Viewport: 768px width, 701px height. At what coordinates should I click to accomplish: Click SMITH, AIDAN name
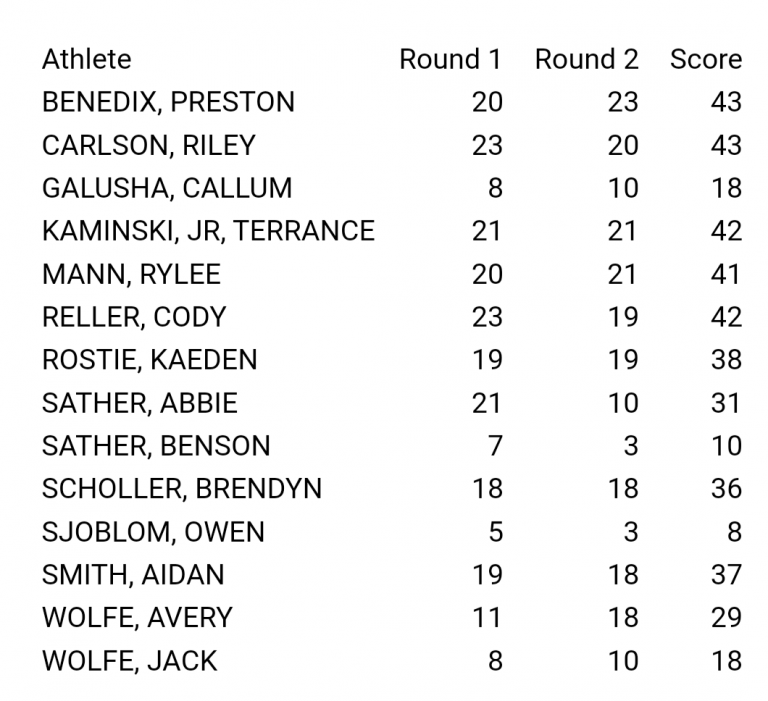[x=133, y=575]
